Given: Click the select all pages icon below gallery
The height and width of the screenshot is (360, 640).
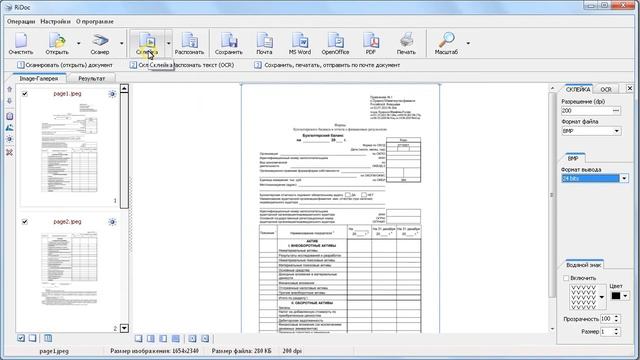Looking at the screenshot, I should point(21,338).
